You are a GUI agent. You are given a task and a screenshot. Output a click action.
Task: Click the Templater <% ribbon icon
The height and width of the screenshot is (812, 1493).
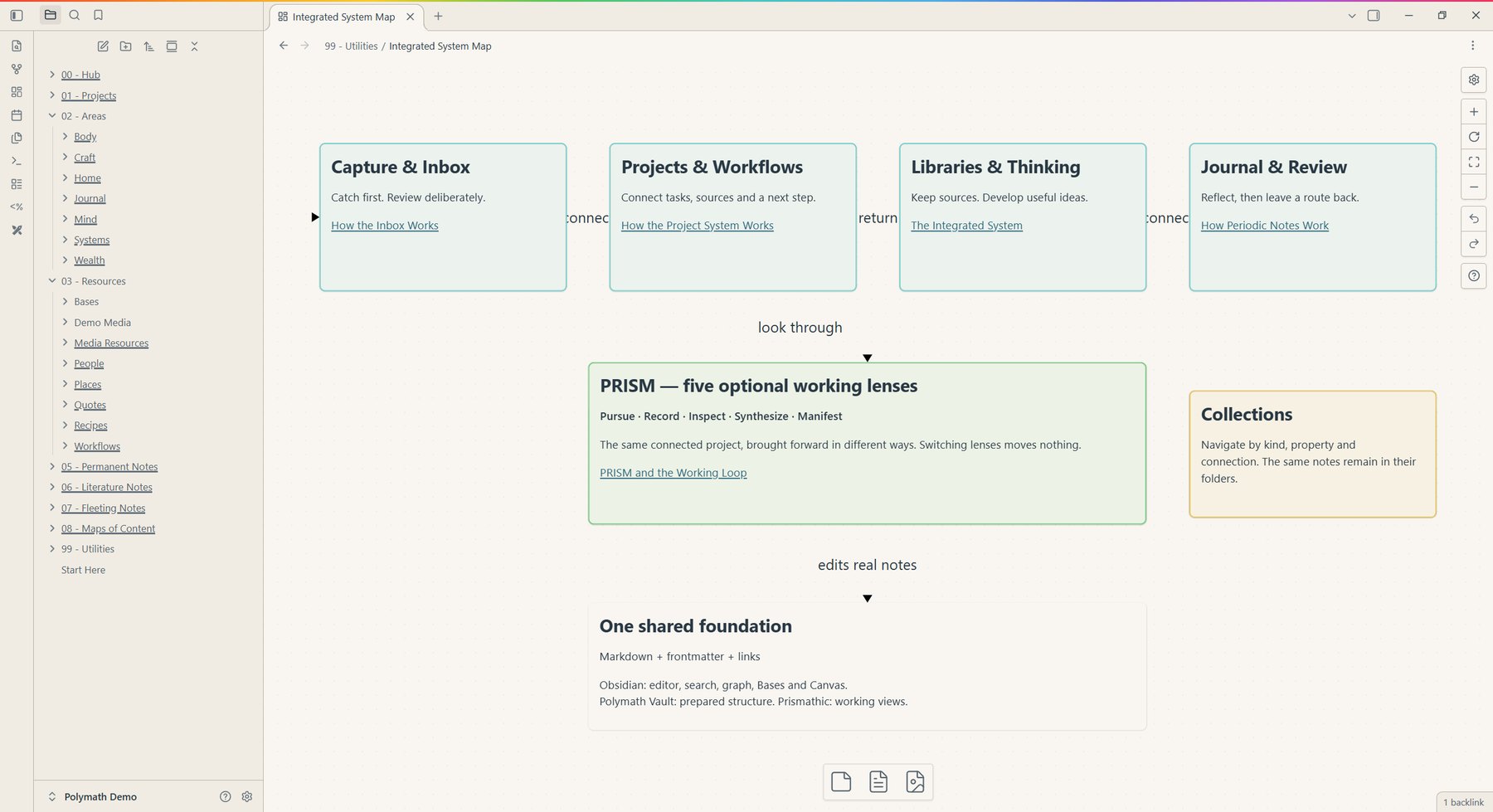(x=17, y=207)
